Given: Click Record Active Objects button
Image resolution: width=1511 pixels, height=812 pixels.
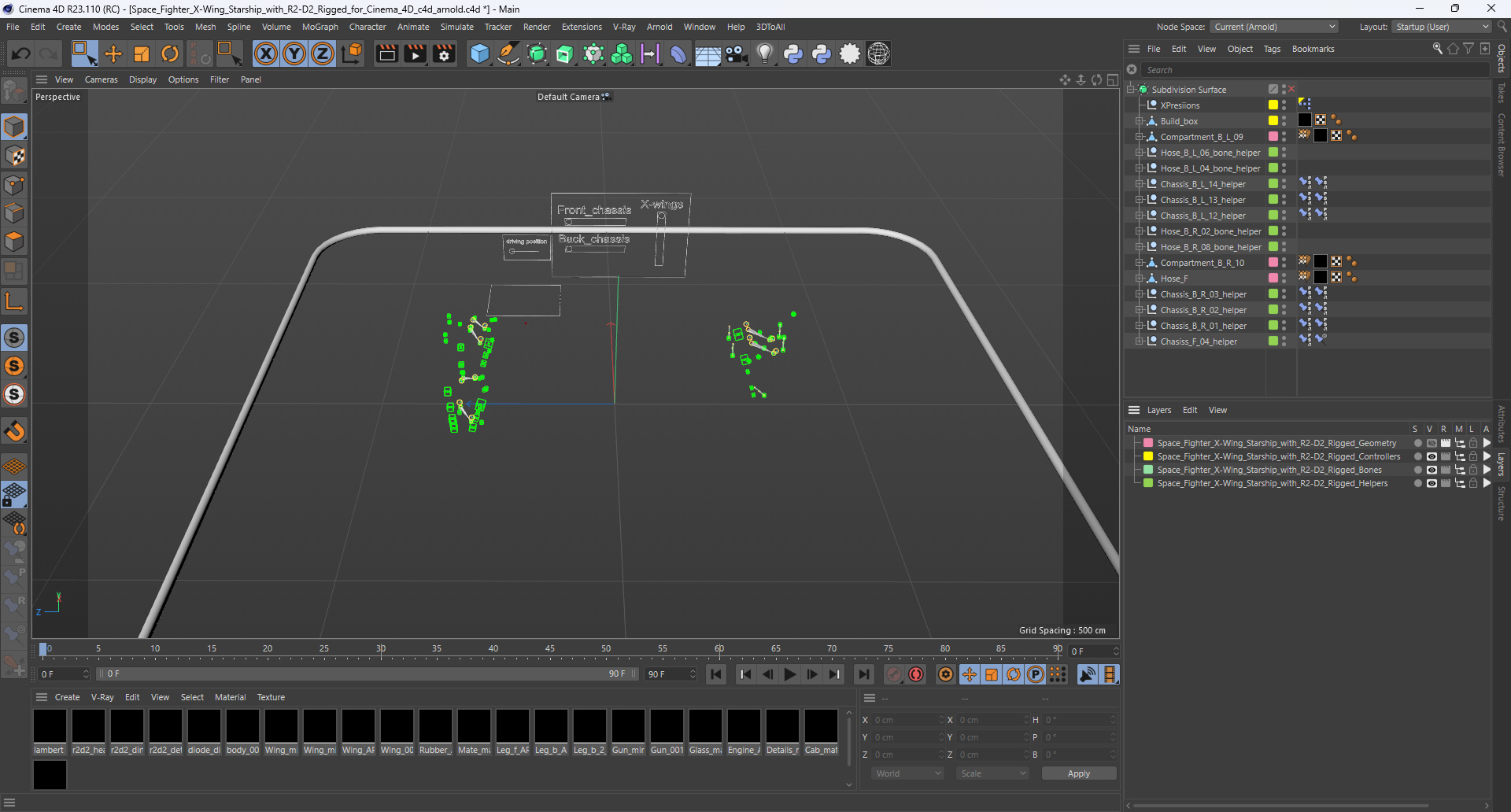Looking at the screenshot, I should [x=894, y=674].
